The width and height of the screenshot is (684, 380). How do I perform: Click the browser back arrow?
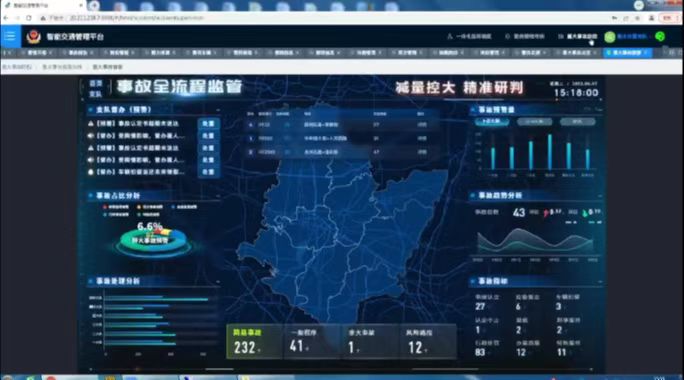(6, 18)
